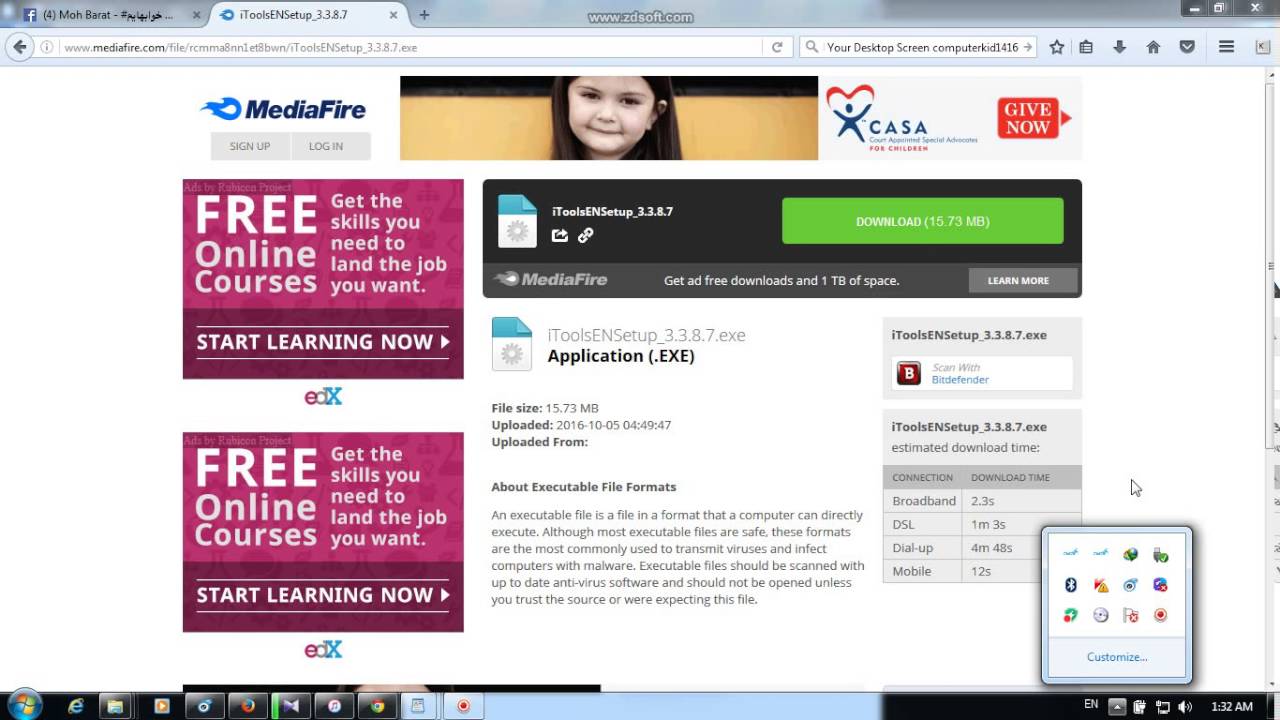The image size is (1280, 720).
Task: Click the Internet Download Manager tray icon
Action: point(1130,554)
